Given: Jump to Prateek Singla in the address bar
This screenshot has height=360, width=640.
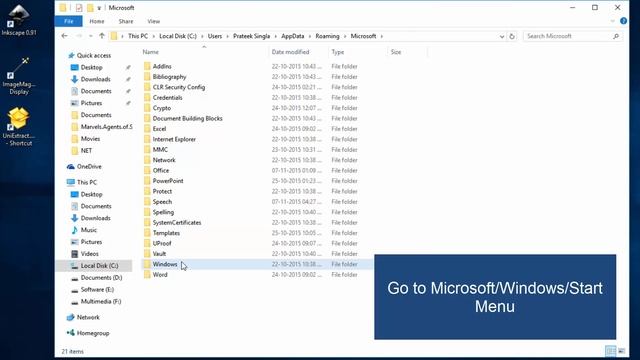Looking at the screenshot, I should [x=251, y=36].
